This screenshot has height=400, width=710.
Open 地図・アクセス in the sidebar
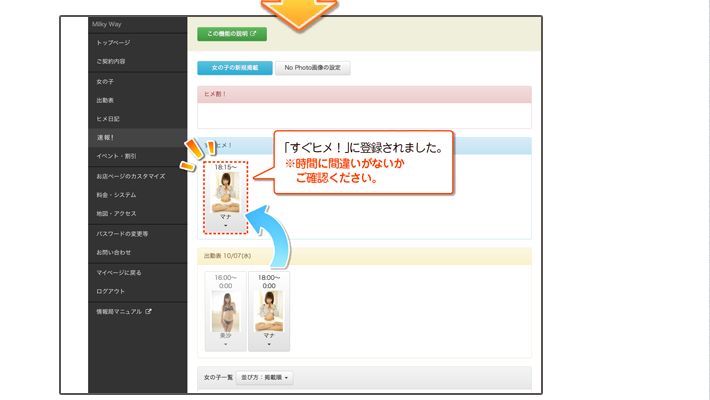click(116, 213)
